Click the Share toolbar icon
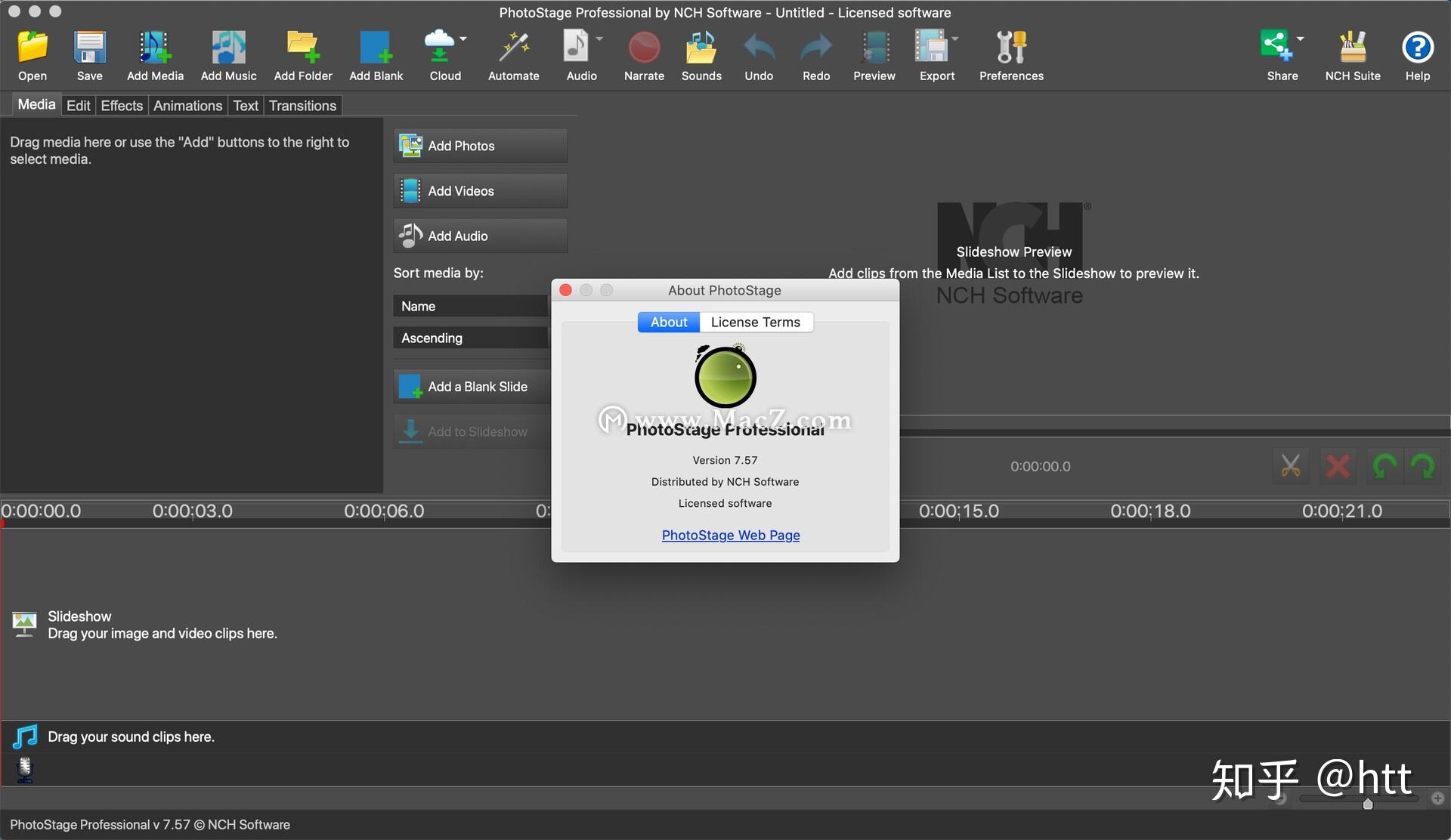 tap(1276, 46)
